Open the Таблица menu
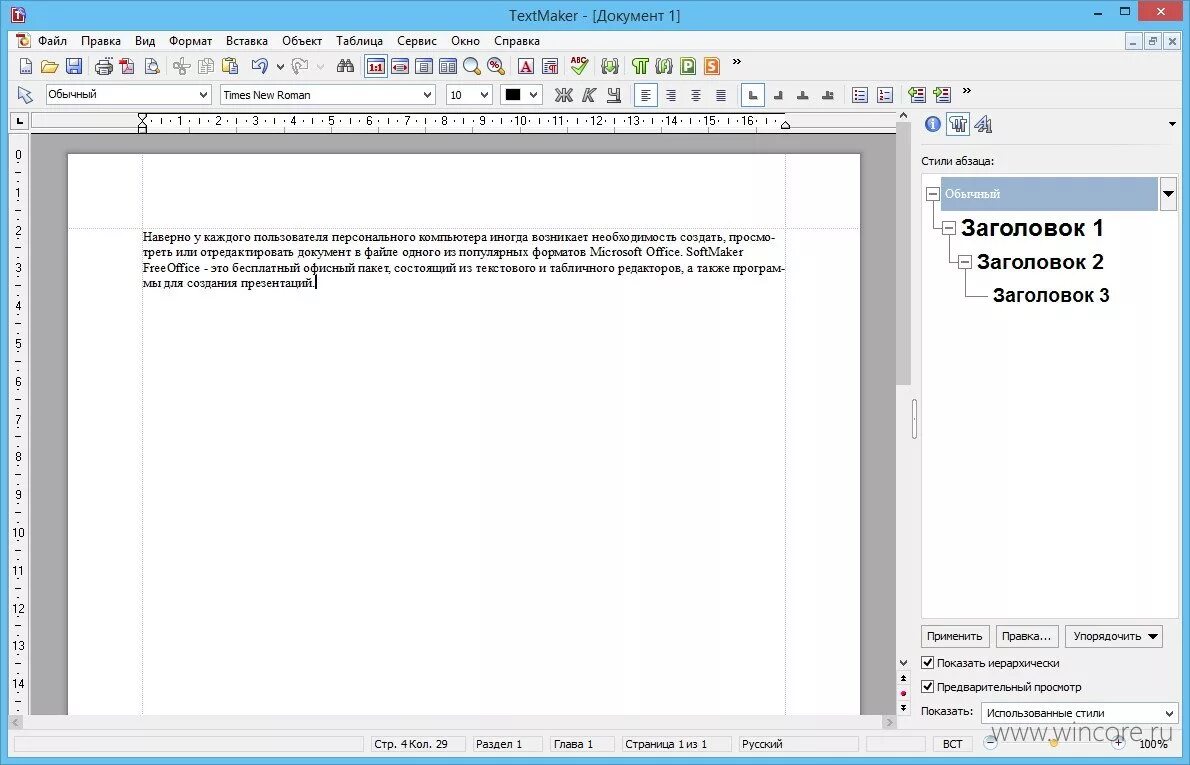 [x=359, y=41]
